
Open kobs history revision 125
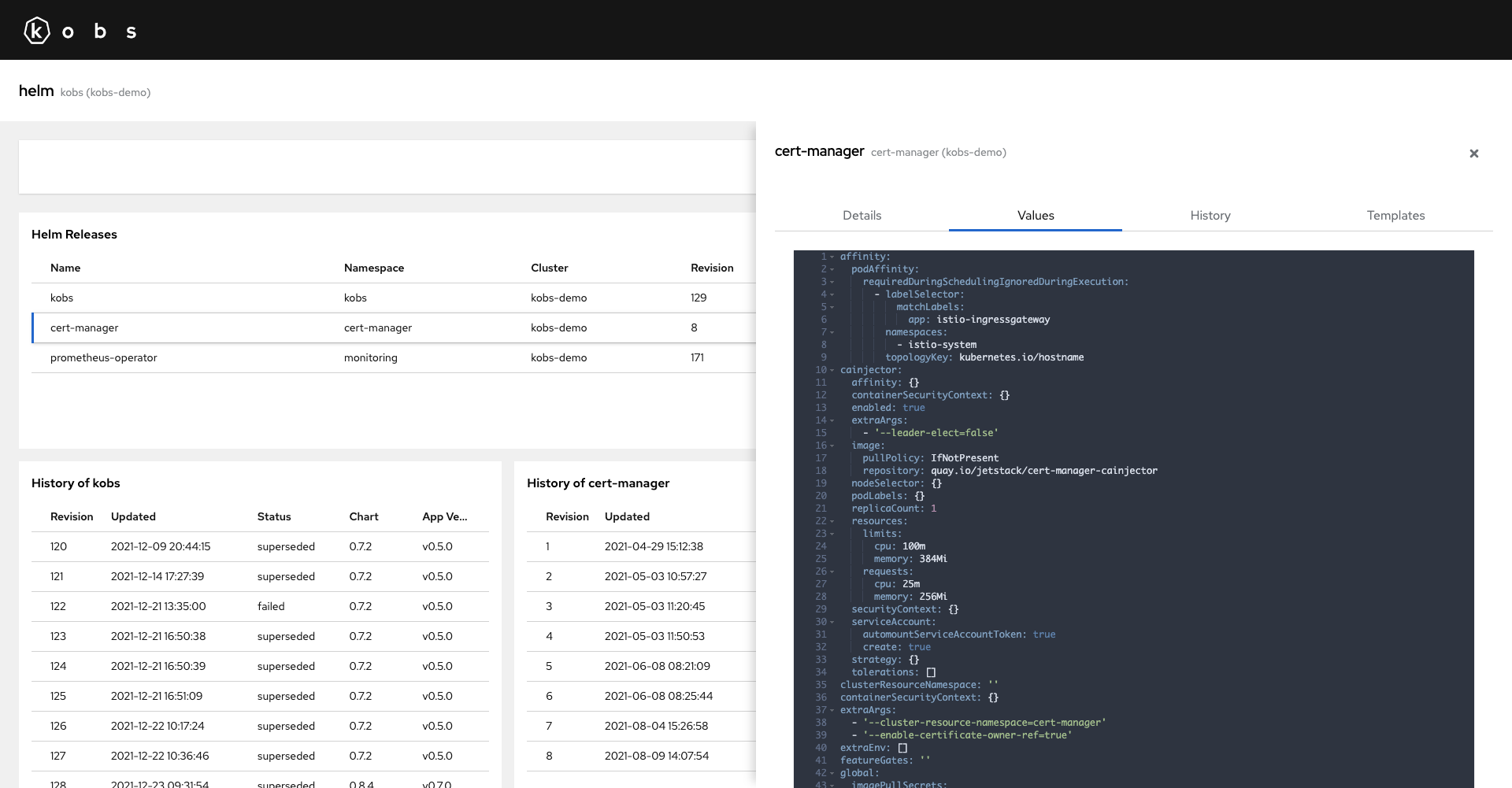point(260,697)
